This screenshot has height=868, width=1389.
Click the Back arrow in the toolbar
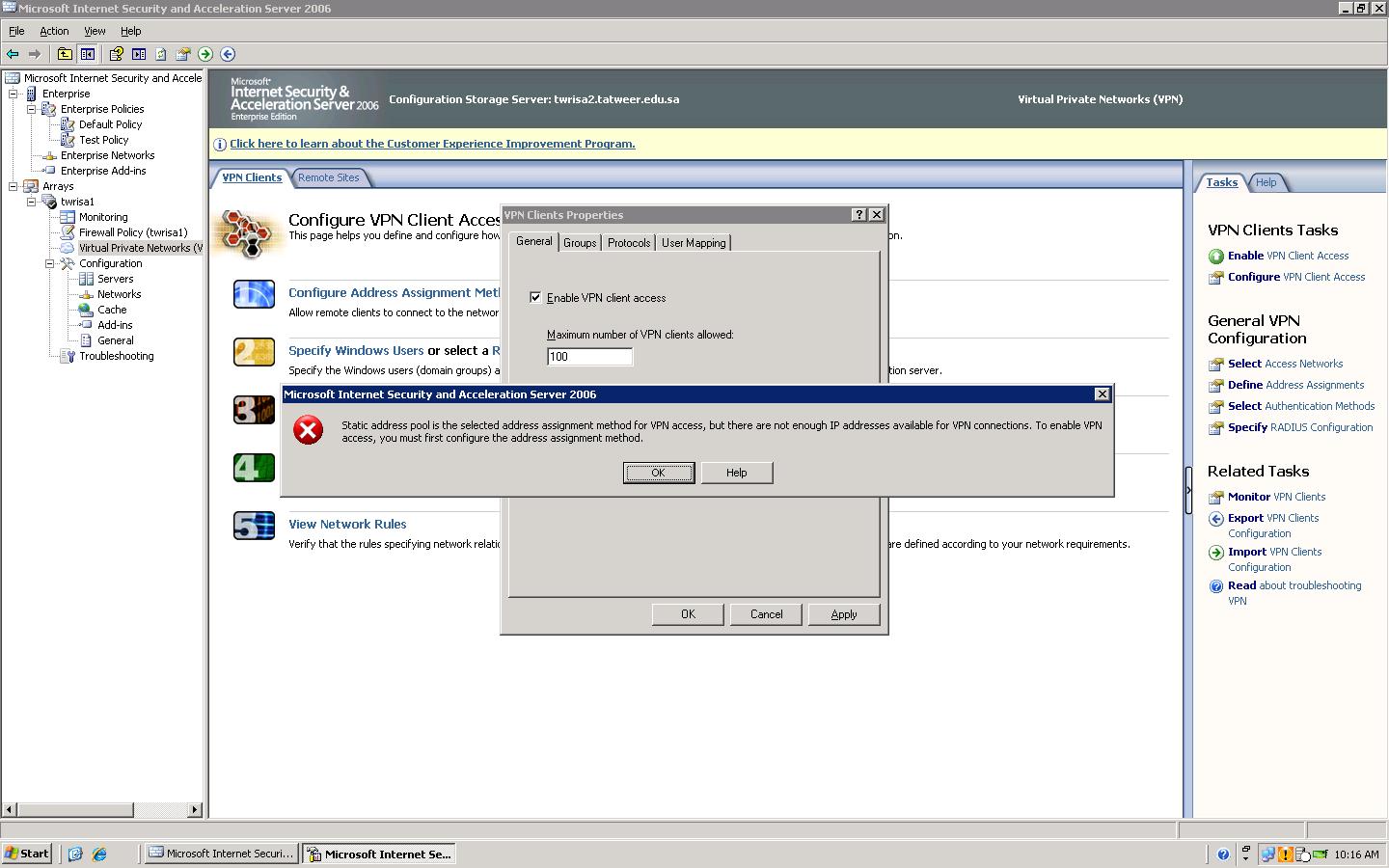13,54
